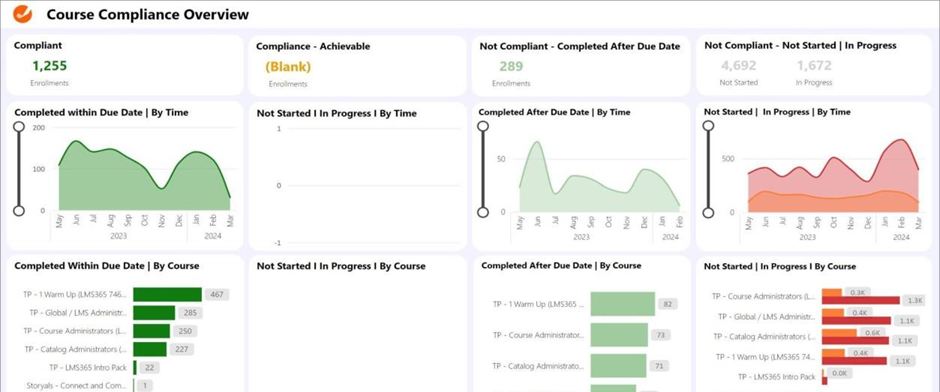940x392 pixels.
Task: Select the TP - Course Administrator bar labeled 73
Action: click(x=619, y=335)
